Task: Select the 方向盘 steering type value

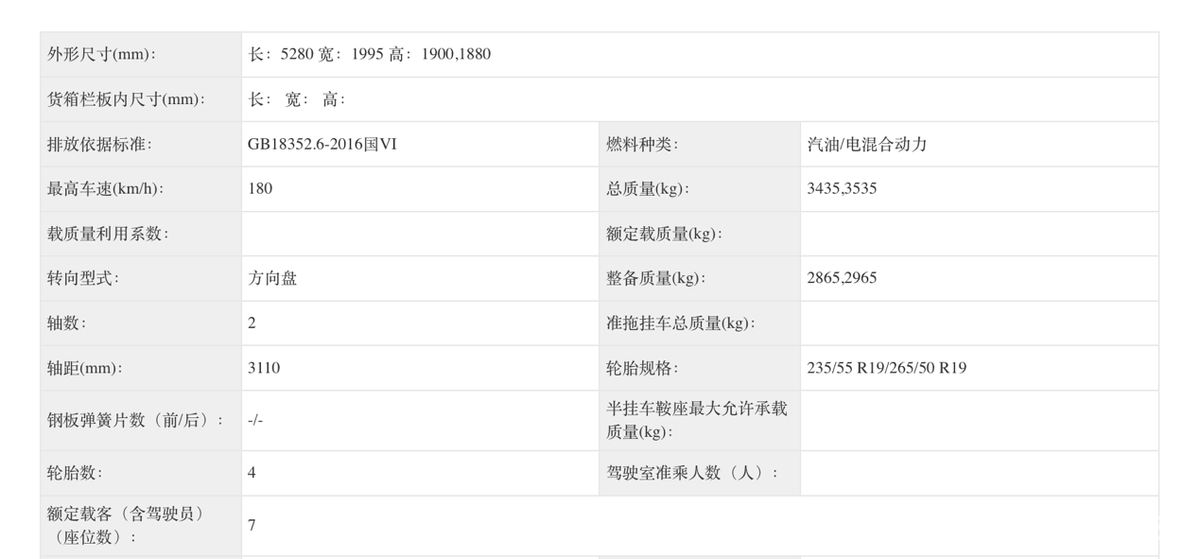Action: click(x=272, y=278)
